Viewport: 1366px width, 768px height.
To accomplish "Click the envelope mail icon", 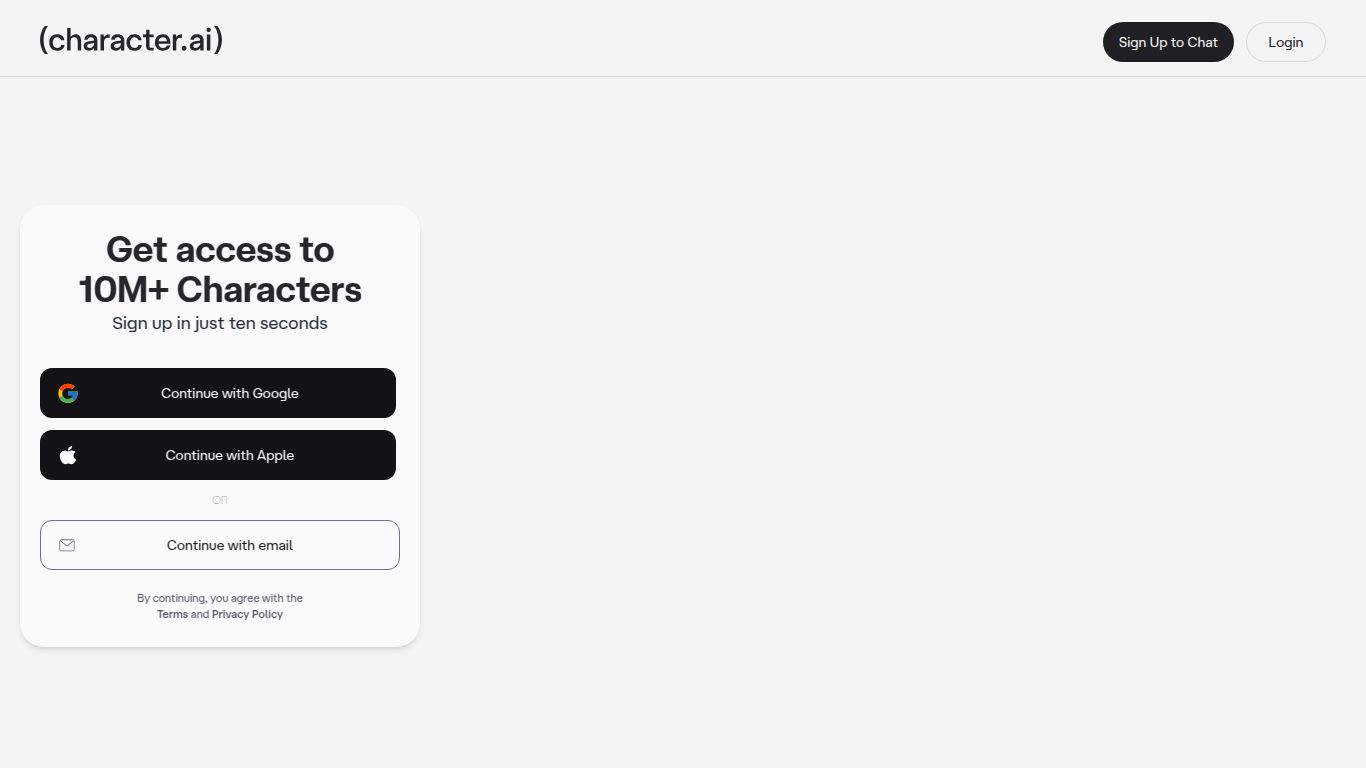I will (x=67, y=545).
